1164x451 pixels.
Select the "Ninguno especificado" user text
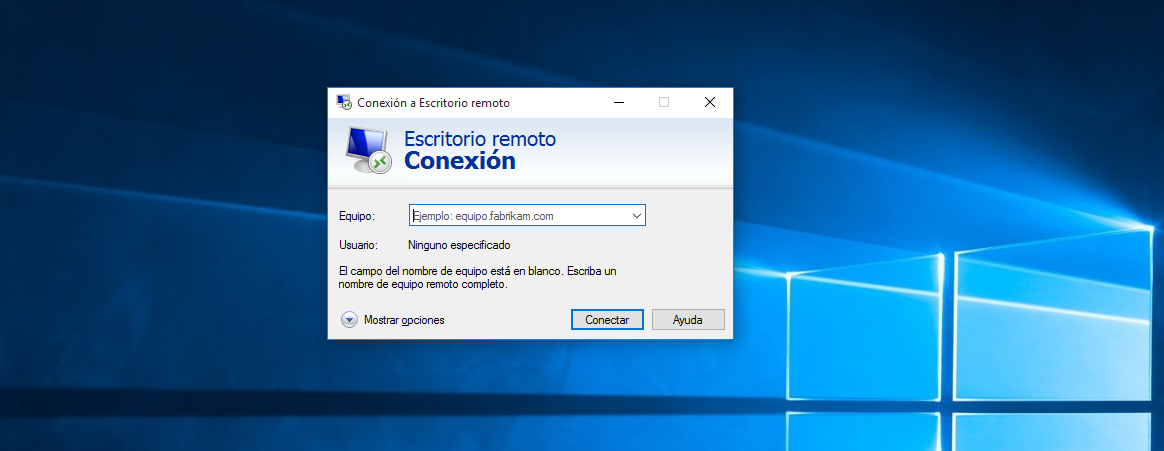[x=459, y=245]
